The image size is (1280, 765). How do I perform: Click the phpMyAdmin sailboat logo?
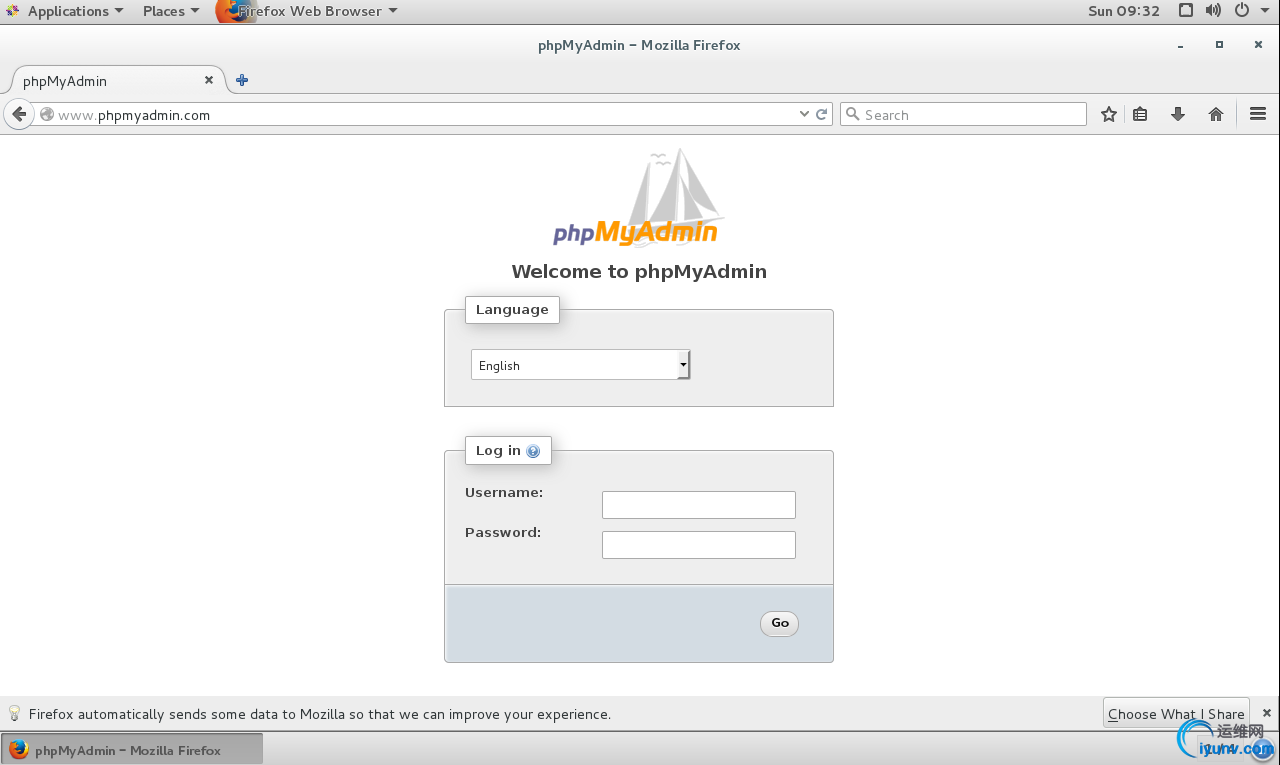(637, 198)
